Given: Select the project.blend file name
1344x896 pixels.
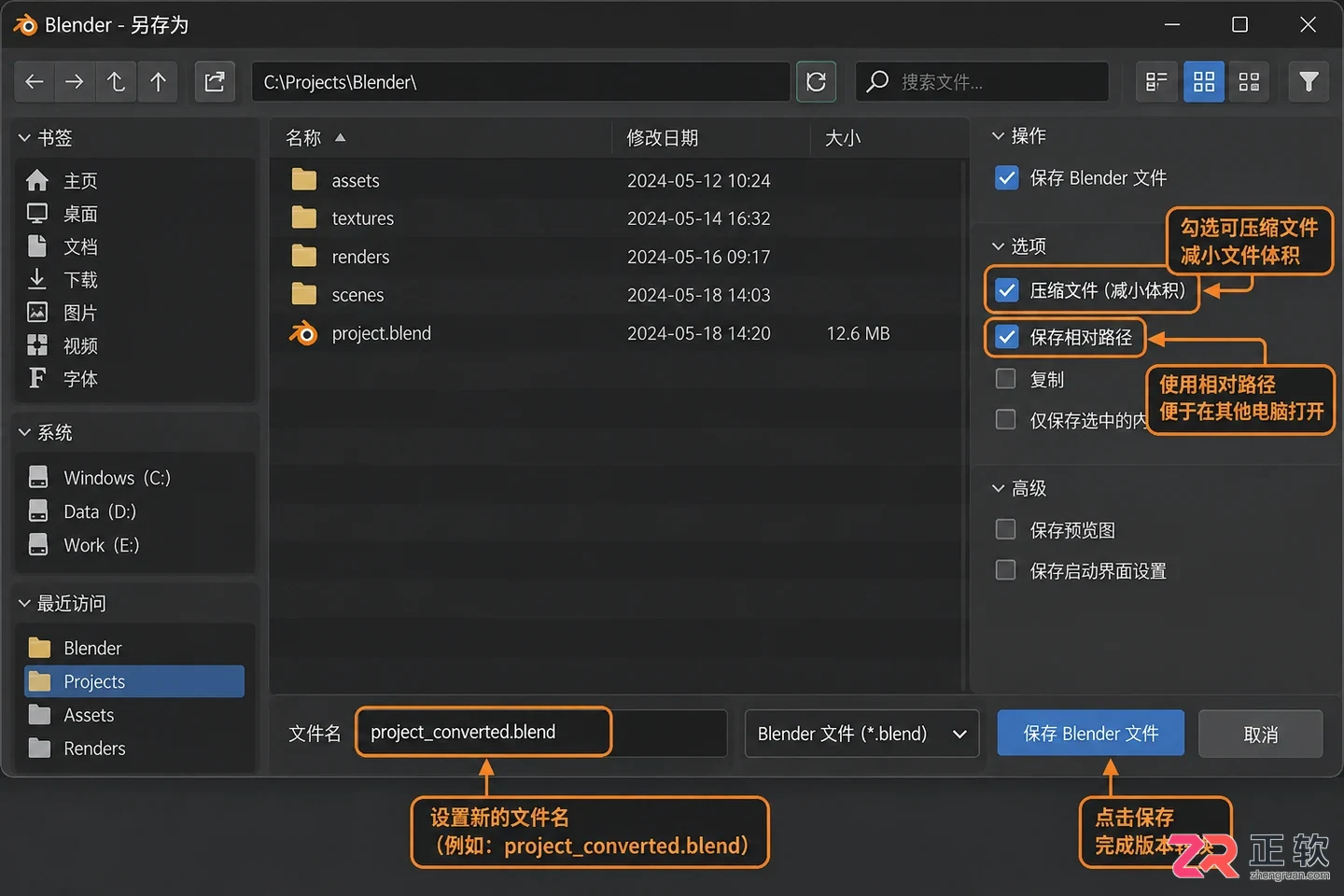Looking at the screenshot, I should coord(382,333).
